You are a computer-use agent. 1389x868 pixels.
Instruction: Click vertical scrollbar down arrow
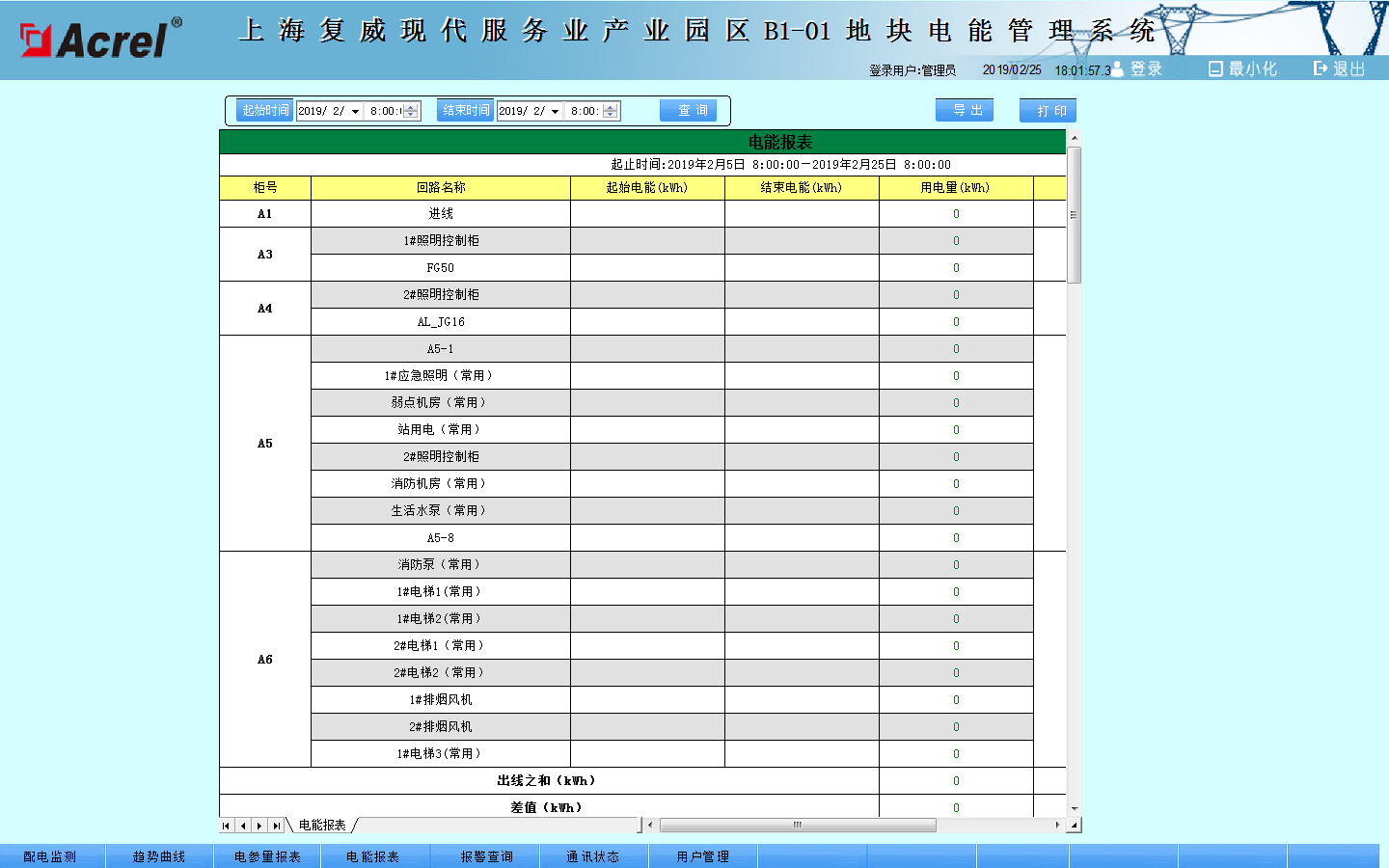1075,809
